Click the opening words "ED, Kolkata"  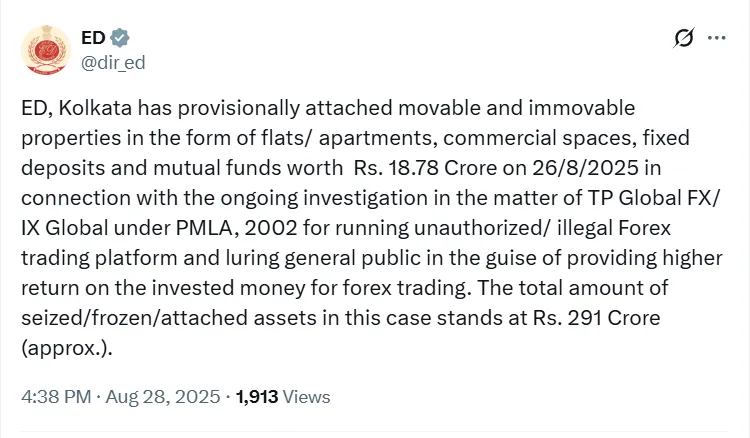pos(78,107)
